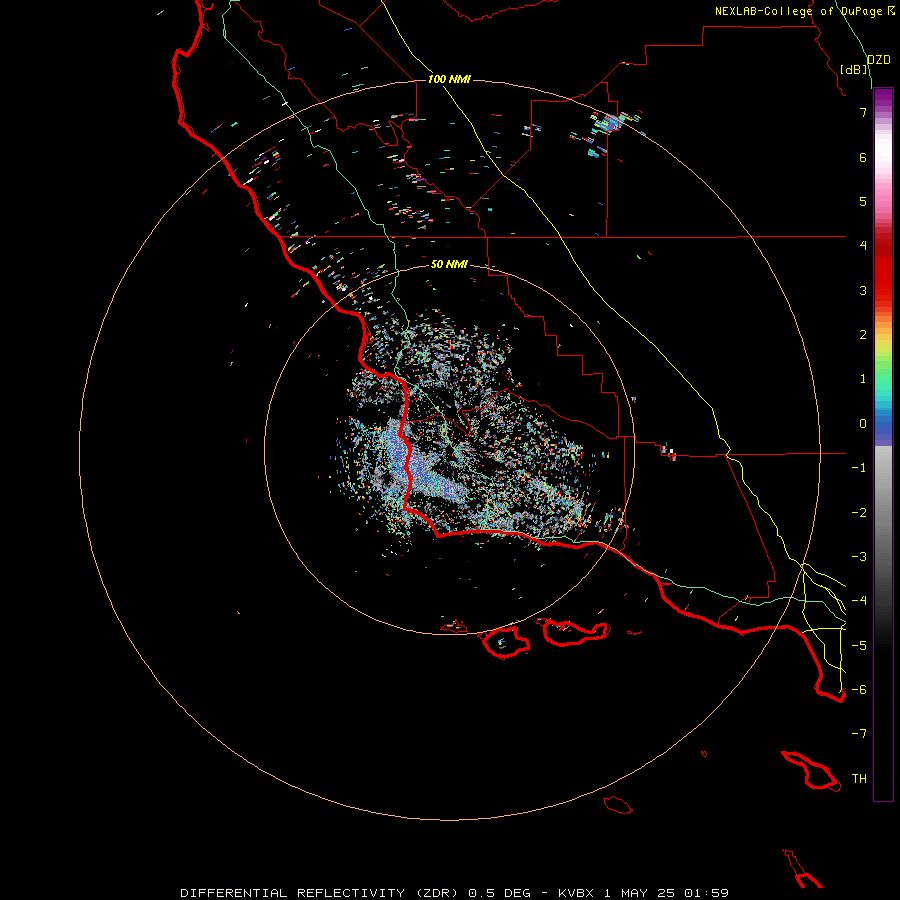
Task: Click the "5" value on the color scale
Action: pos(863,201)
